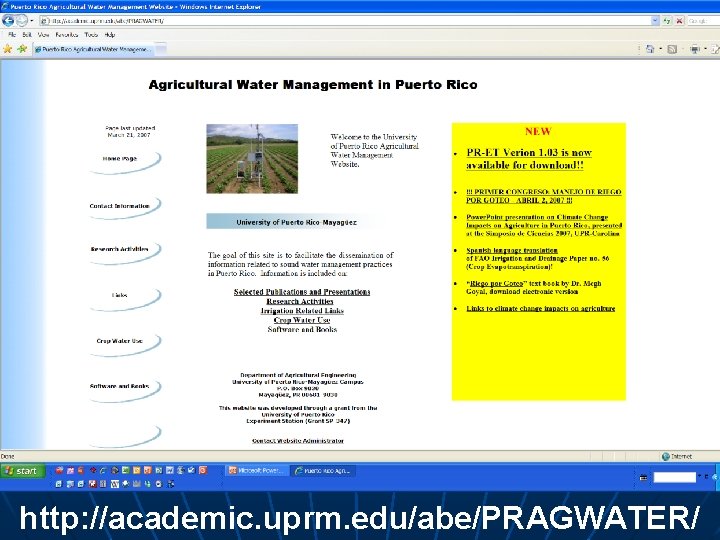Open climate change impacts on agriculture link
The image size is (720, 540).
[x=540, y=308]
